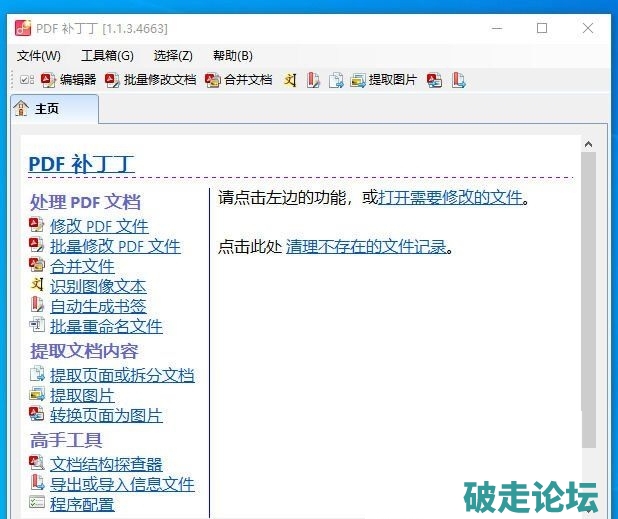The height and width of the screenshot is (519, 618).
Task: Toggle the checkbox icon at the toolbar start
Action: pyautogui.click(x=27, y=80)
